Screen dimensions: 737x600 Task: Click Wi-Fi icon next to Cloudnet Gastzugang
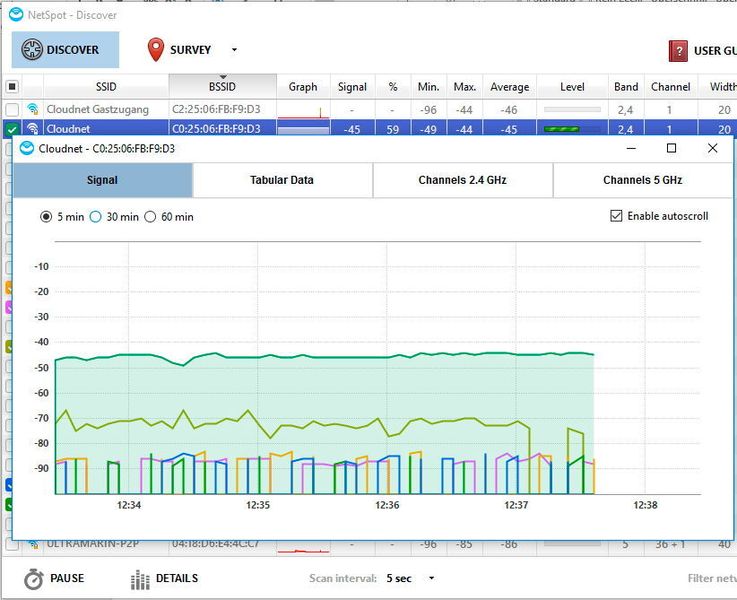(33, 109)
